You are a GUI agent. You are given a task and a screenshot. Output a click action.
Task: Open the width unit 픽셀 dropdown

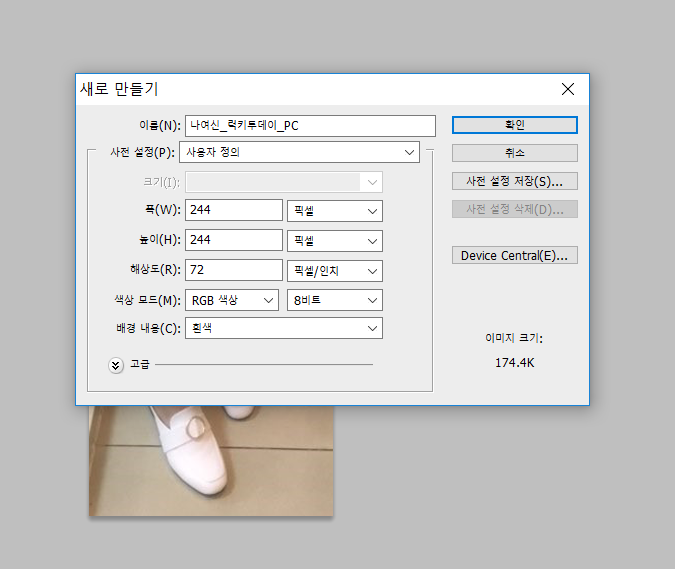tap(334, 211)
